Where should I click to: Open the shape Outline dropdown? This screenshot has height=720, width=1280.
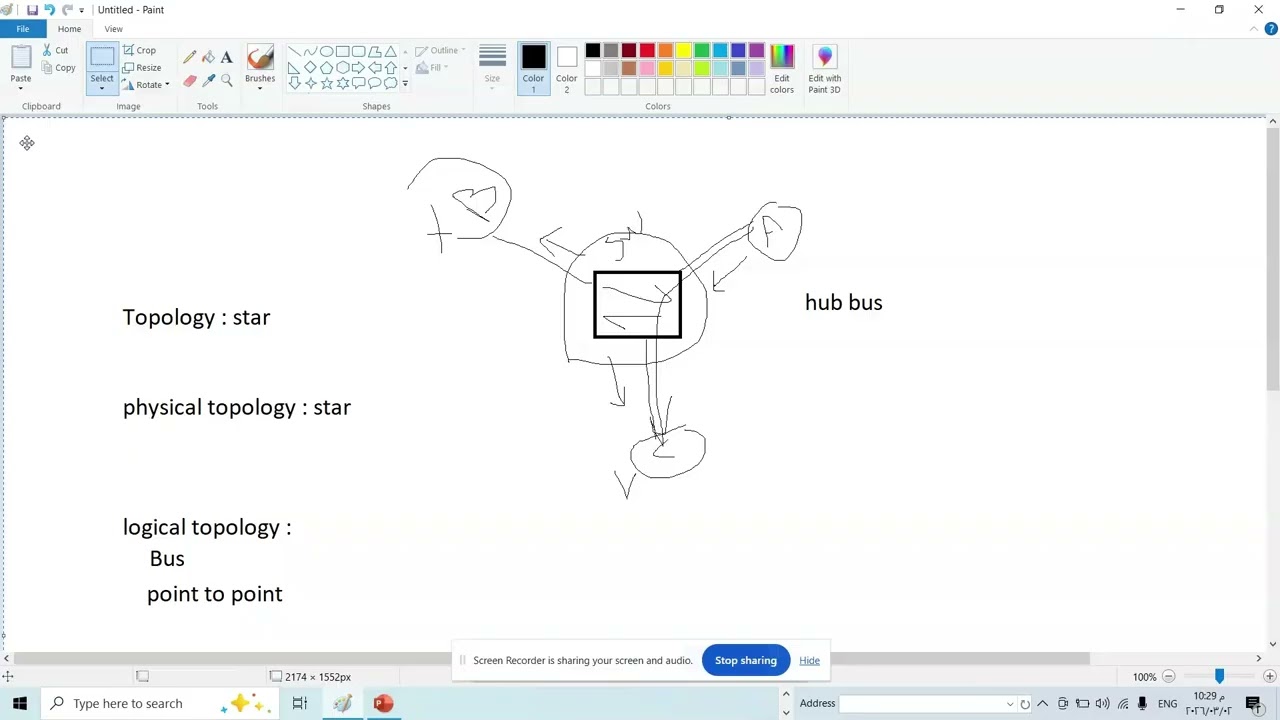[440, 50]
